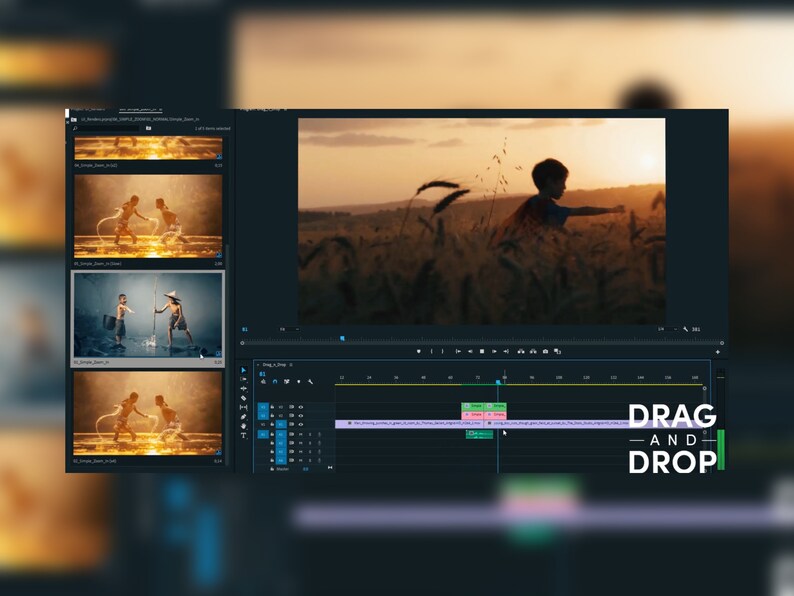794x596 pixels.
Task: Add a marker from timeline header
Action: 298,382
